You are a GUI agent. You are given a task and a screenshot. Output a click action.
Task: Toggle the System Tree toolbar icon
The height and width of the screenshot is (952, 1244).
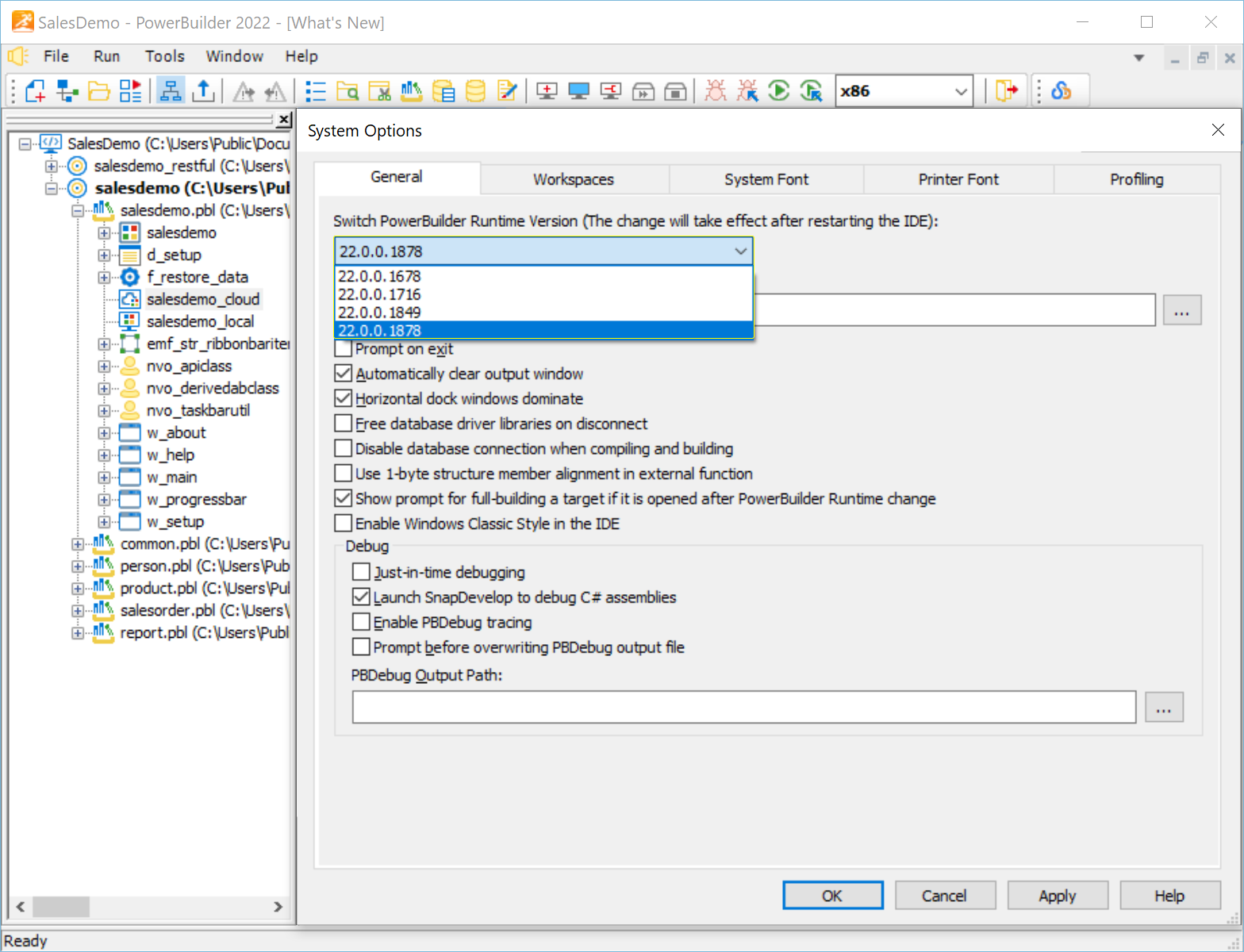point(171,91)
